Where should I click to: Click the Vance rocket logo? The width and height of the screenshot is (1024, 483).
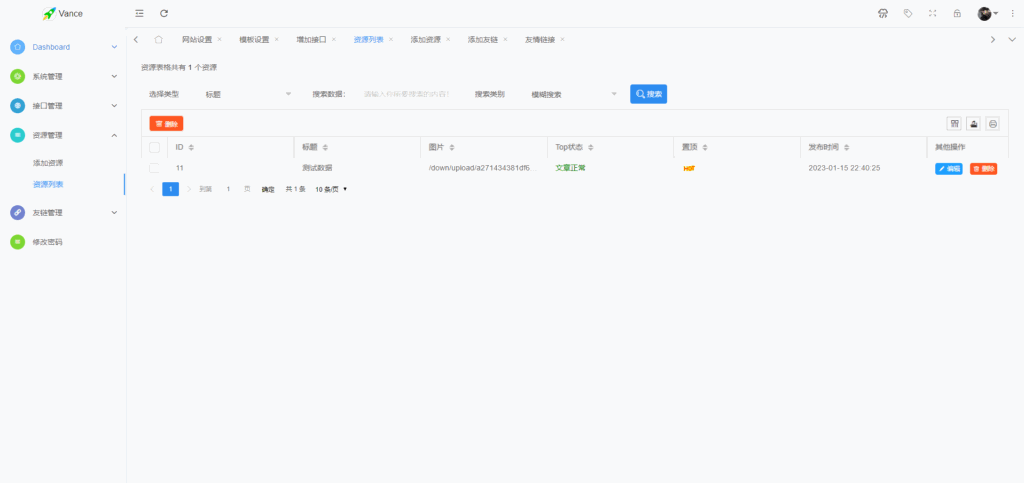(49, 13)
